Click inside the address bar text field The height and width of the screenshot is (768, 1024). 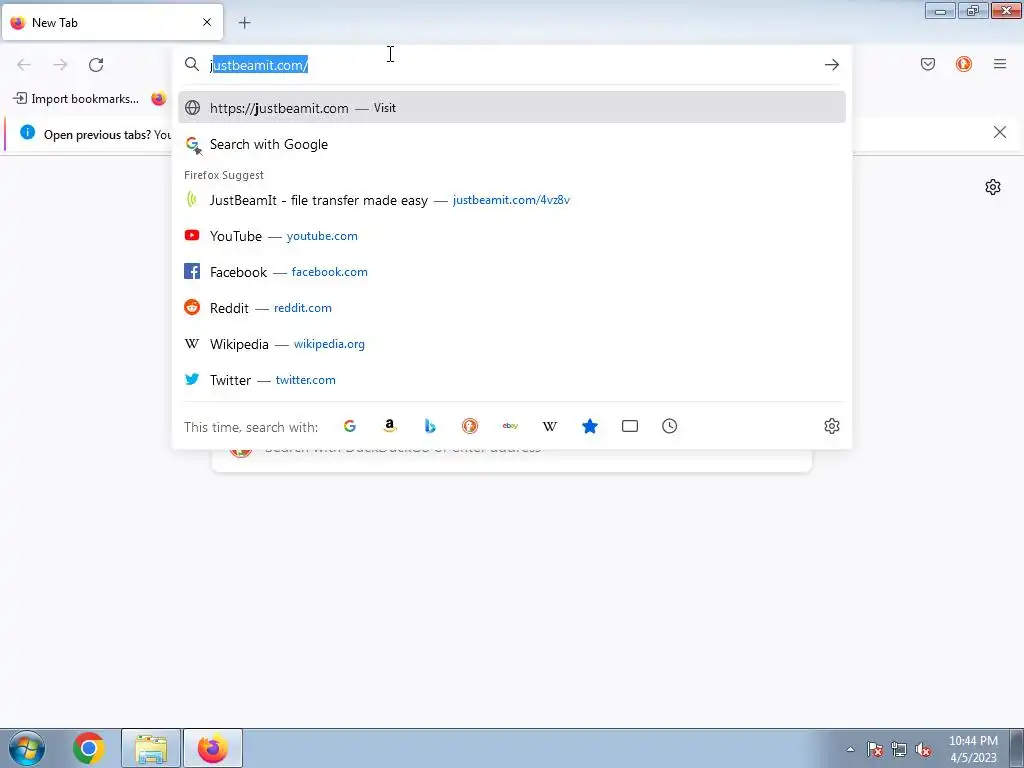(513, 65)
